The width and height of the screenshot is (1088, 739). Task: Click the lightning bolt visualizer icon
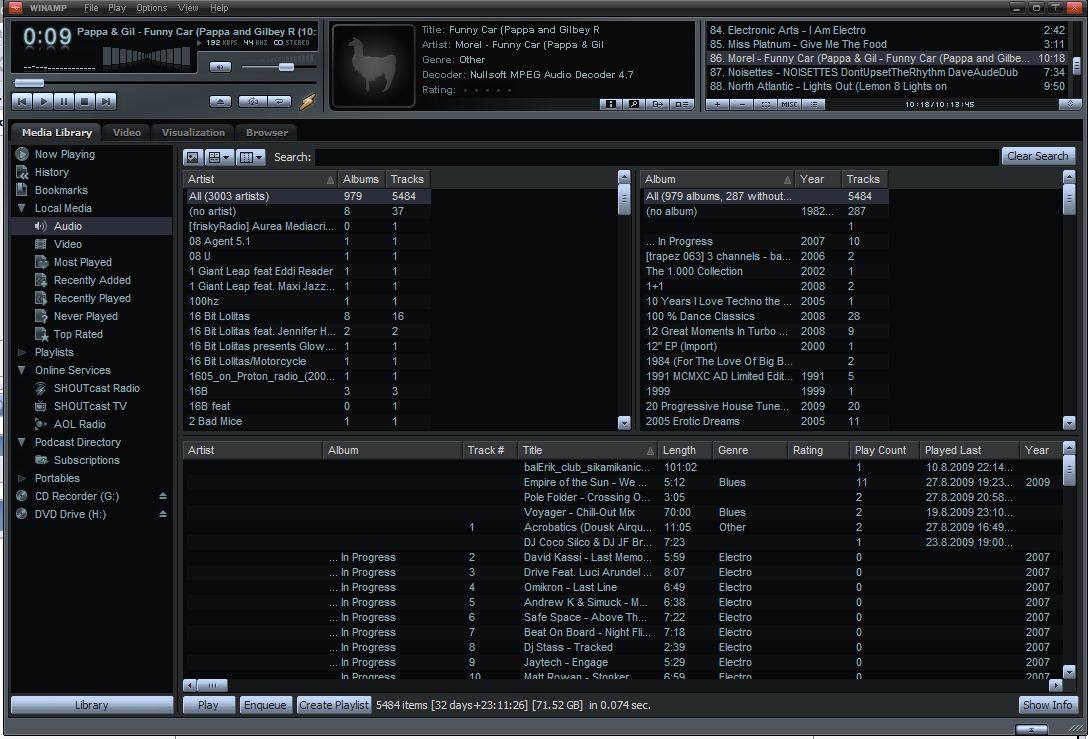click(307, 100)
